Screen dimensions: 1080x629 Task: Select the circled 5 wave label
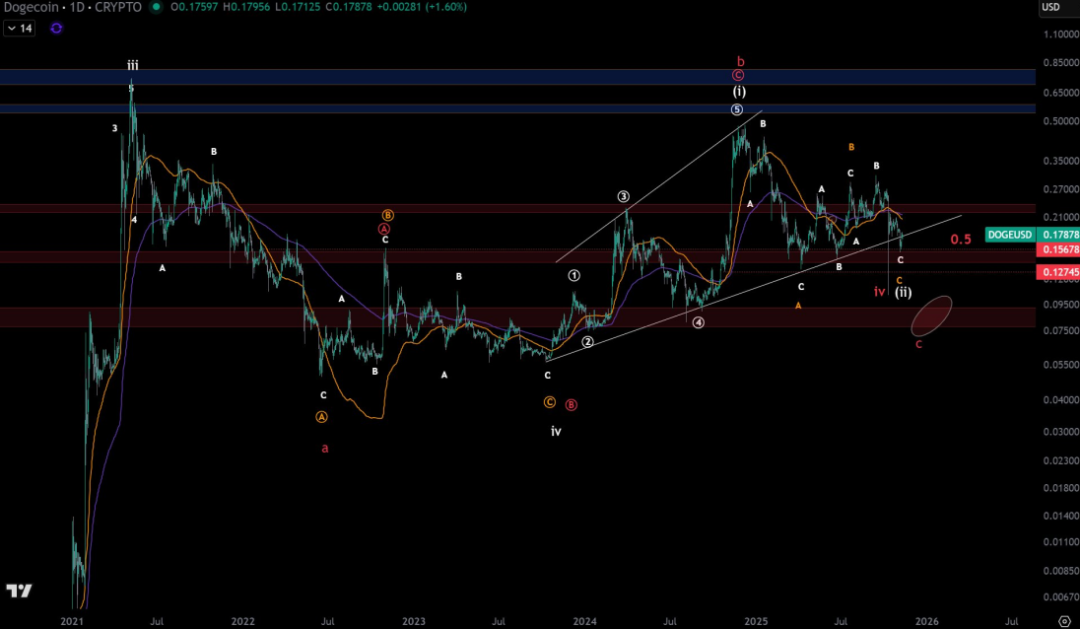click(737, 110)
